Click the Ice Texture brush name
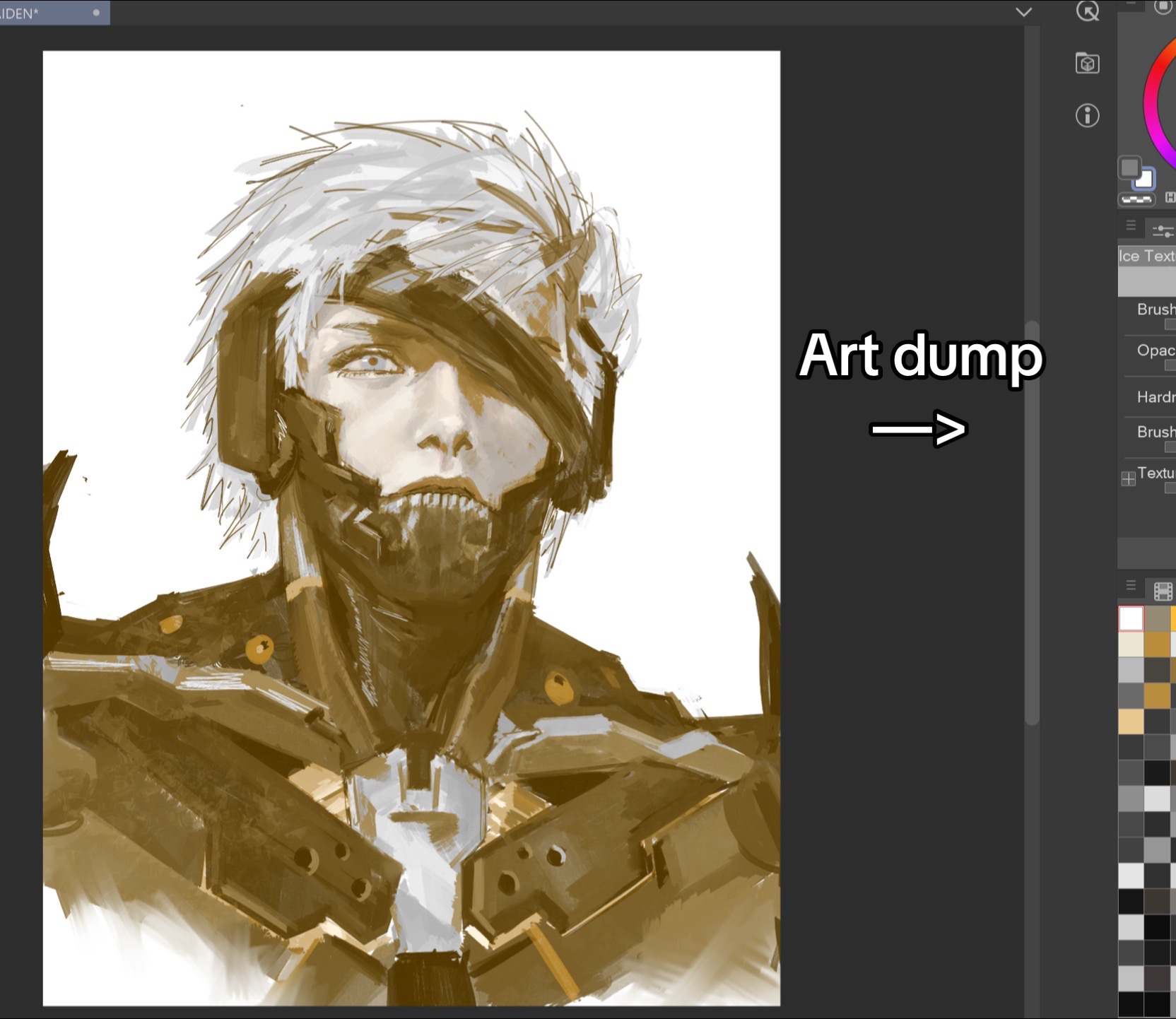This screenshot has width=1176, height=1019. point(1146,256)
